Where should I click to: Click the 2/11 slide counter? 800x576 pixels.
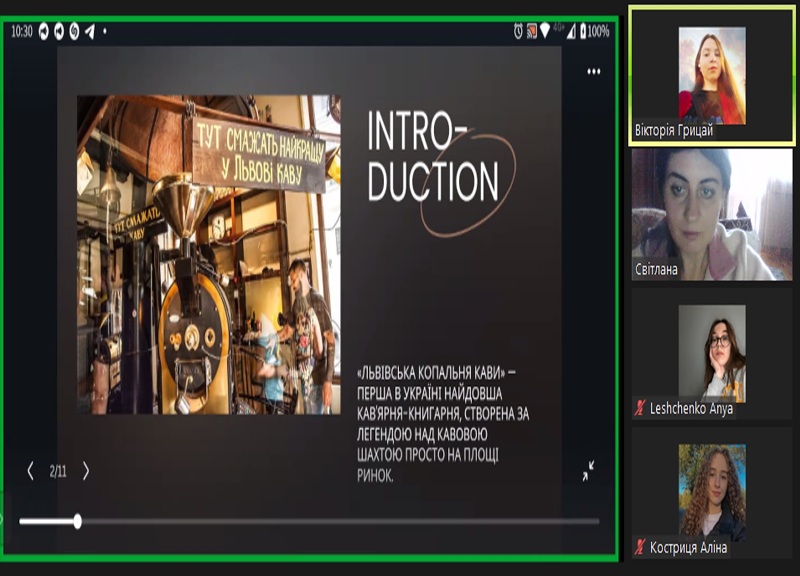[58, 471]
